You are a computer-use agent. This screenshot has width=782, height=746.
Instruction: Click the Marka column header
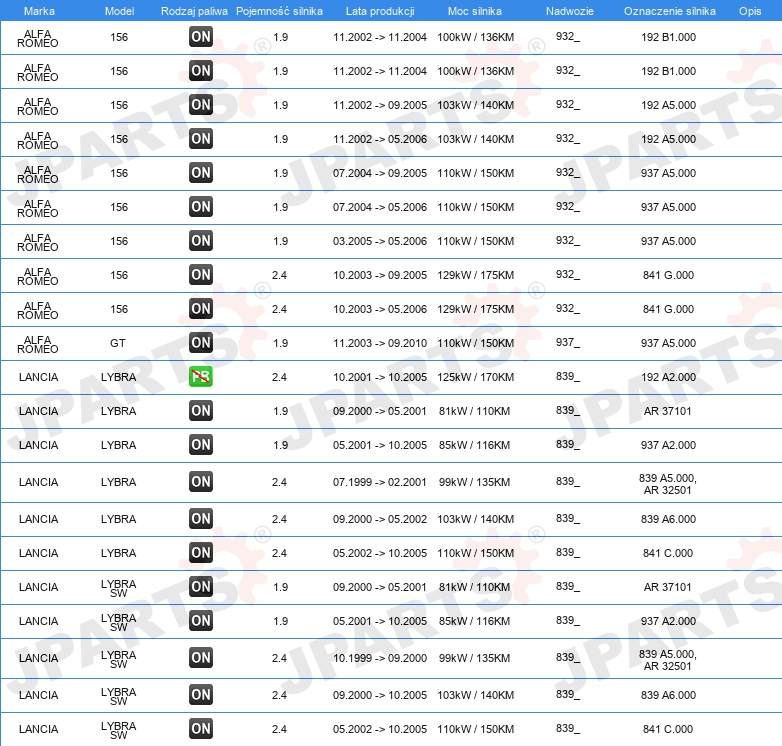(39, 10)
